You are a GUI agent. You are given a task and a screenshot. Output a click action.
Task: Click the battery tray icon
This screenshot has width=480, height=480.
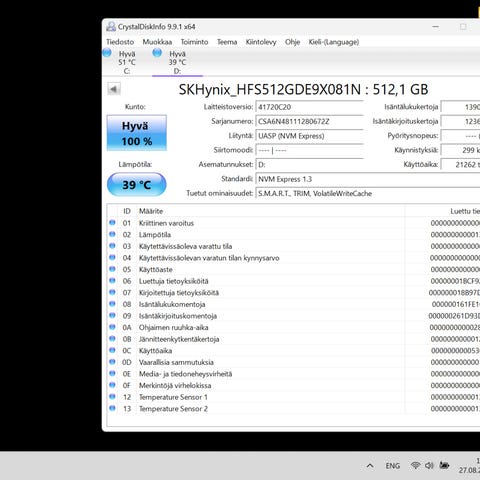tap(444, 465)
